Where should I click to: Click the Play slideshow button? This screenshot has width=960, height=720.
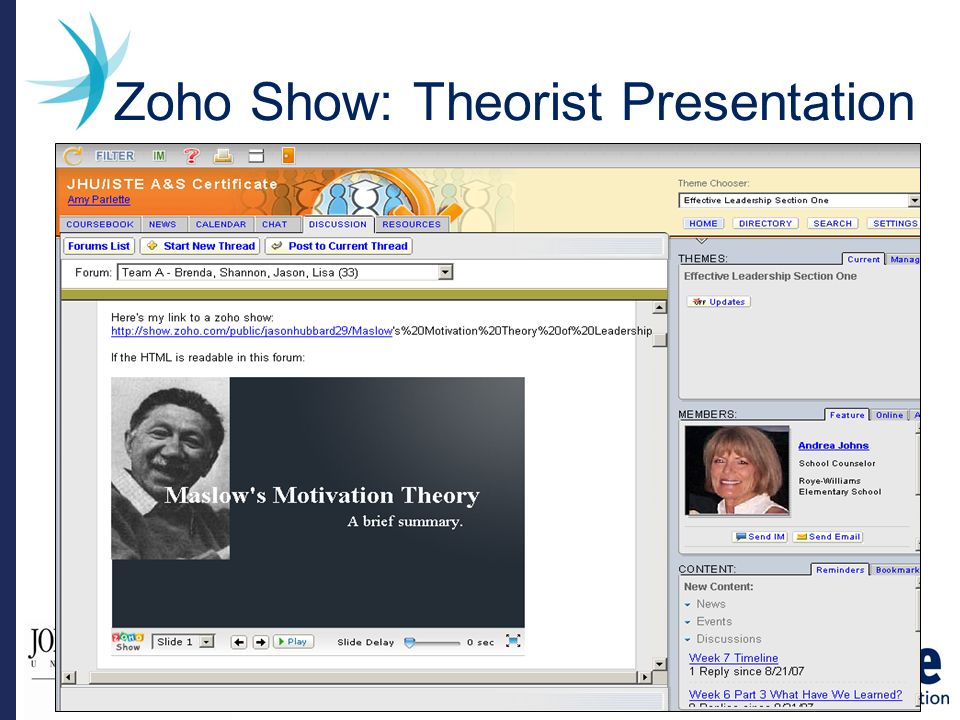293,642
